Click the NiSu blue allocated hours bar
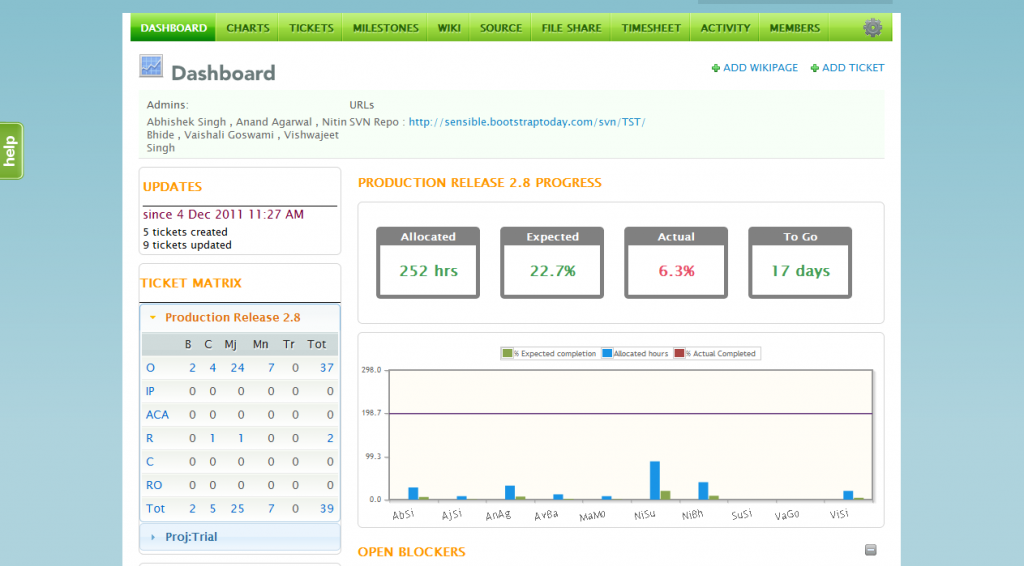Image resolution: width=1024 pixels, height=566 pixels. (x=654, y=480)
